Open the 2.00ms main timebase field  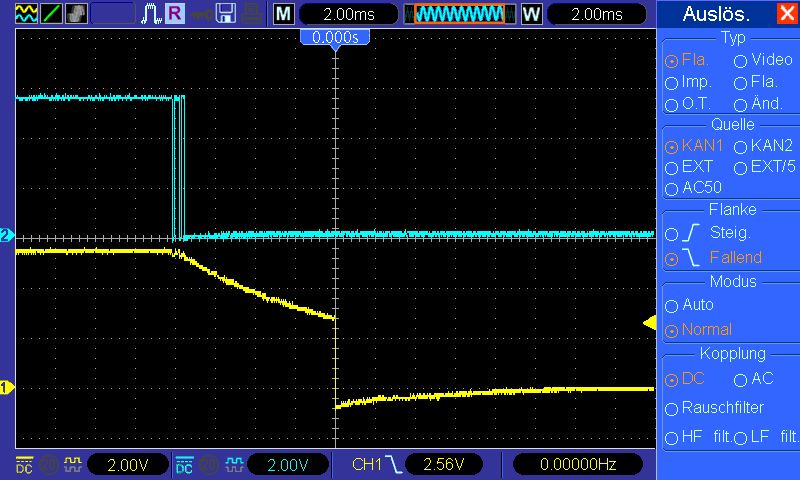[x=348, y=14]
